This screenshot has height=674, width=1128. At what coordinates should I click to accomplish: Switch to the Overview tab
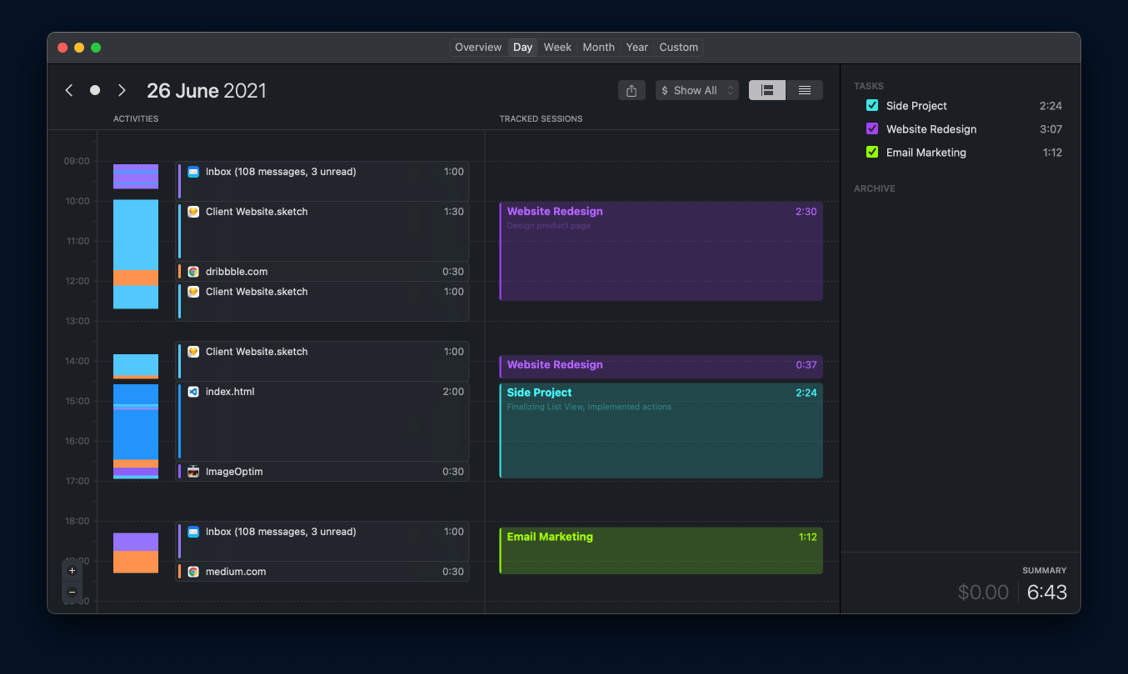[478, 47]
